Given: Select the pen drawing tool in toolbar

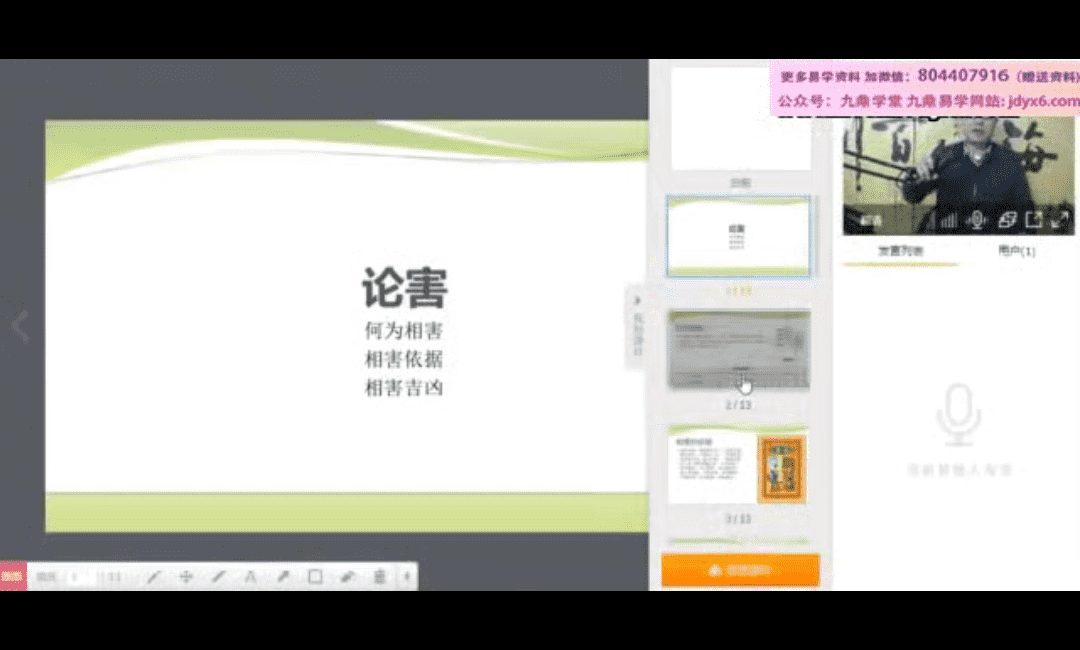Looking at the screenshot, I should point(154,577).
